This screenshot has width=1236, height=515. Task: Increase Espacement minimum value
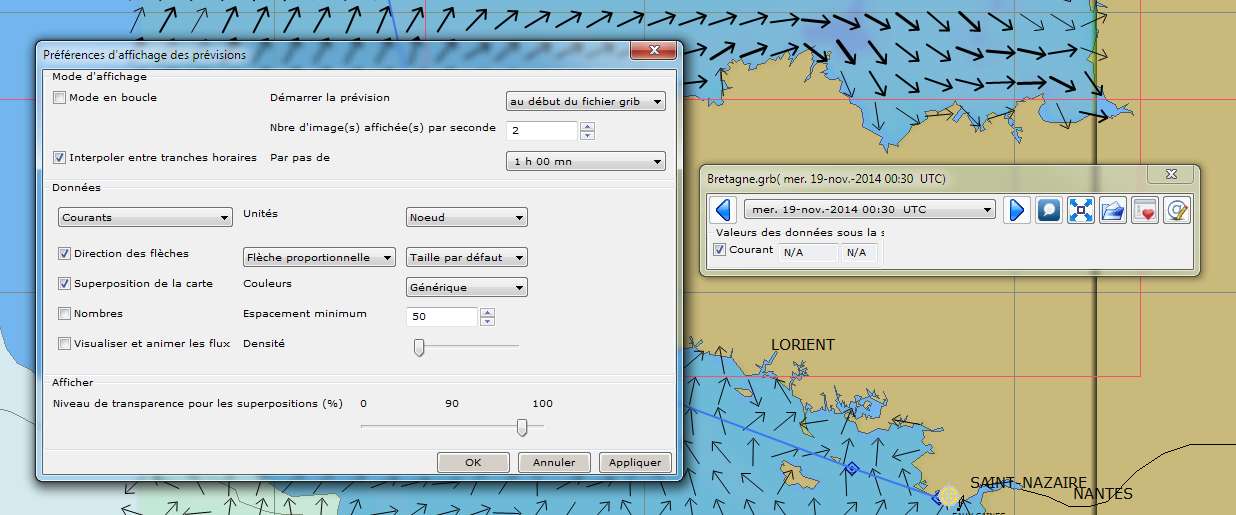pos(487,312)
